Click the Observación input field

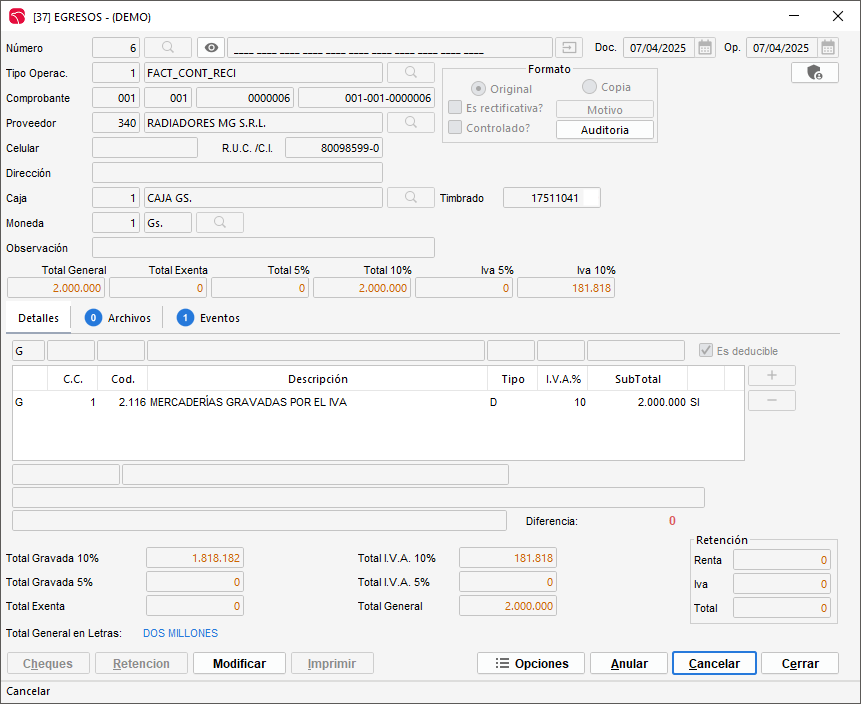tap(263, 248)
